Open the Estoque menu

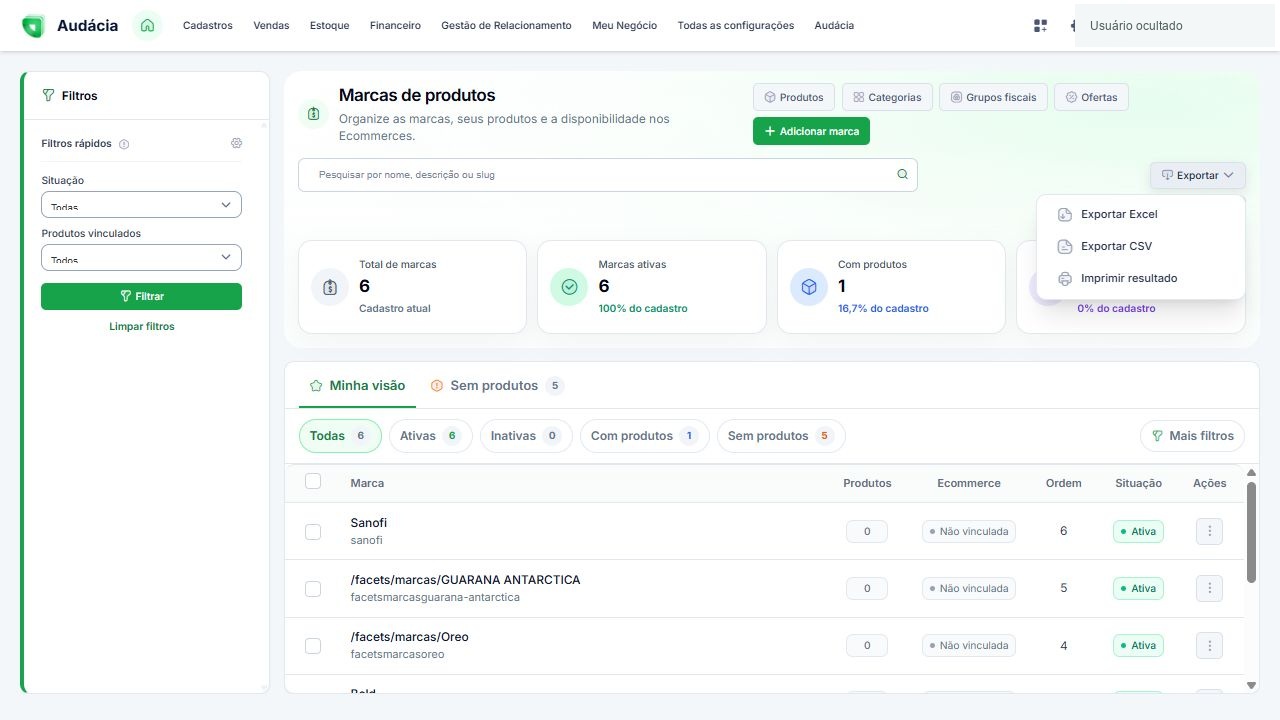(x=330, y=26)
